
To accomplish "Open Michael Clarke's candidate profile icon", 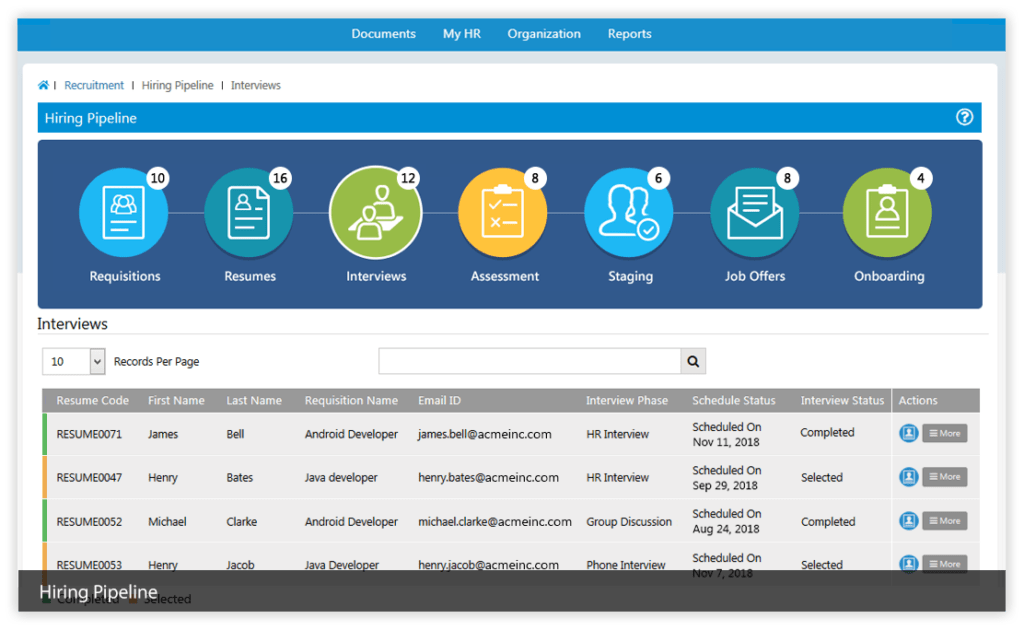I will point(909,520).
